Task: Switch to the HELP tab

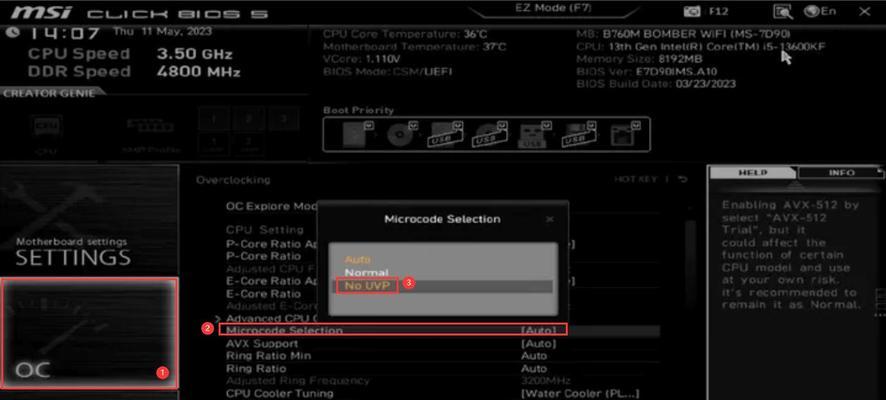Action: [753, 173]
